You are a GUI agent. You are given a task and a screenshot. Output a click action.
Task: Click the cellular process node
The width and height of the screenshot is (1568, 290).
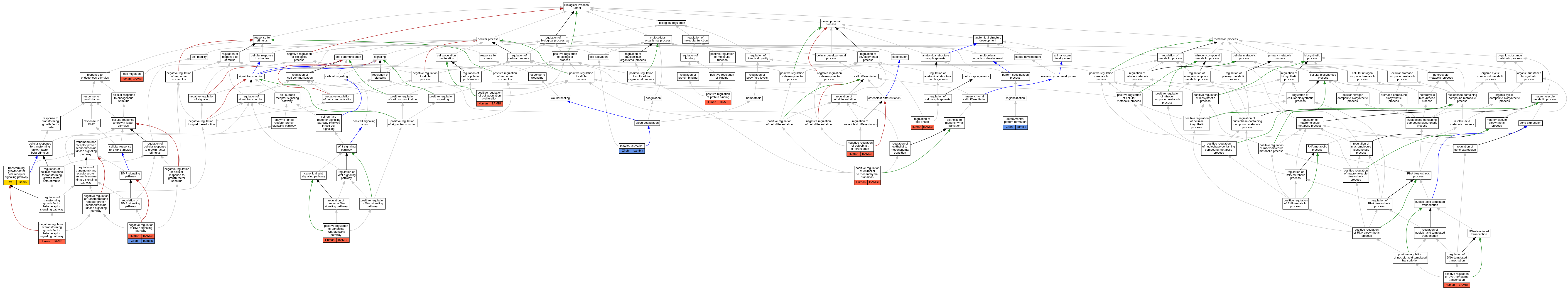488,39
